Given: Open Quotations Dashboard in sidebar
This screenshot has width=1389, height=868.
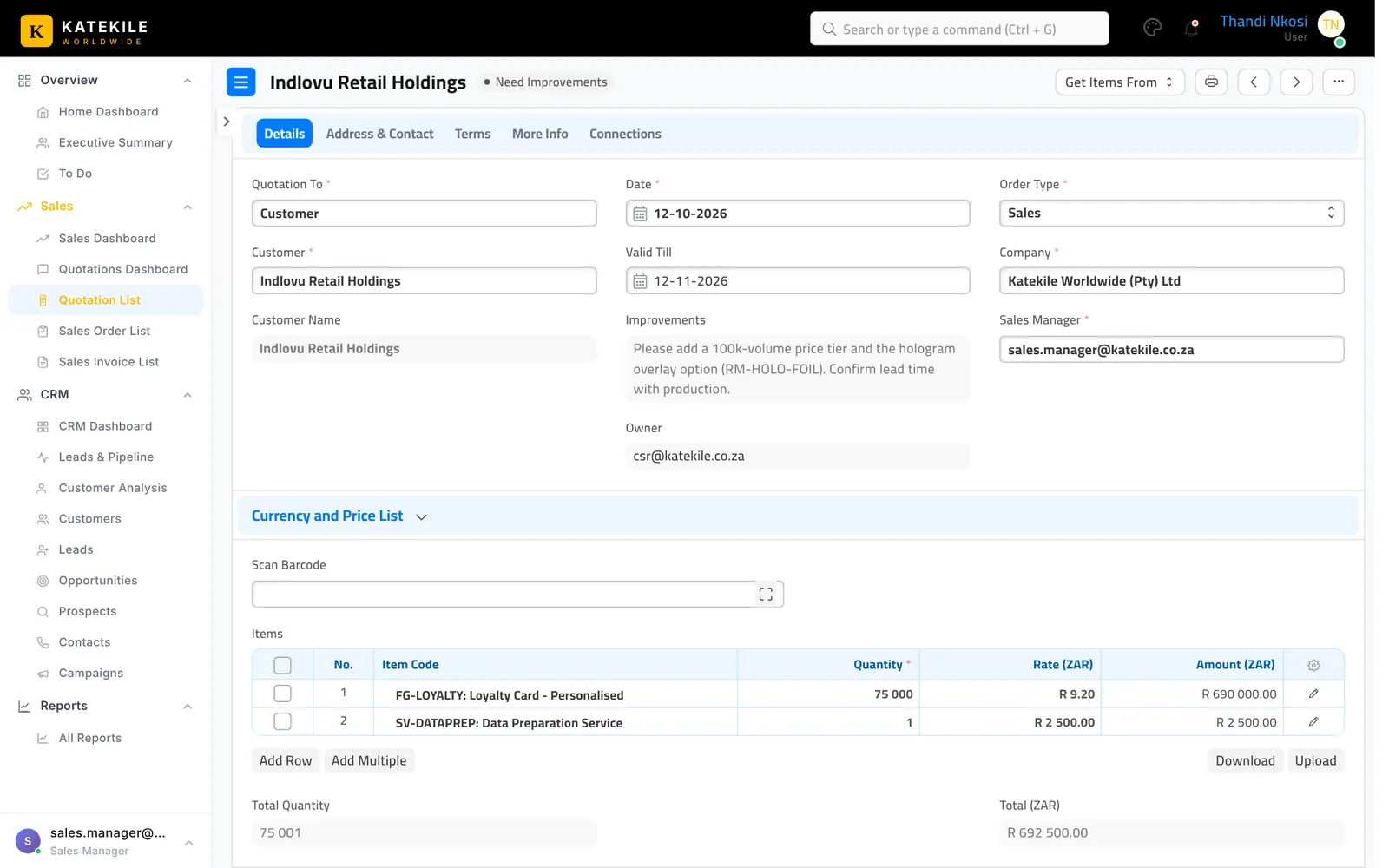Looking at the screenshot, I should (122, 269).
